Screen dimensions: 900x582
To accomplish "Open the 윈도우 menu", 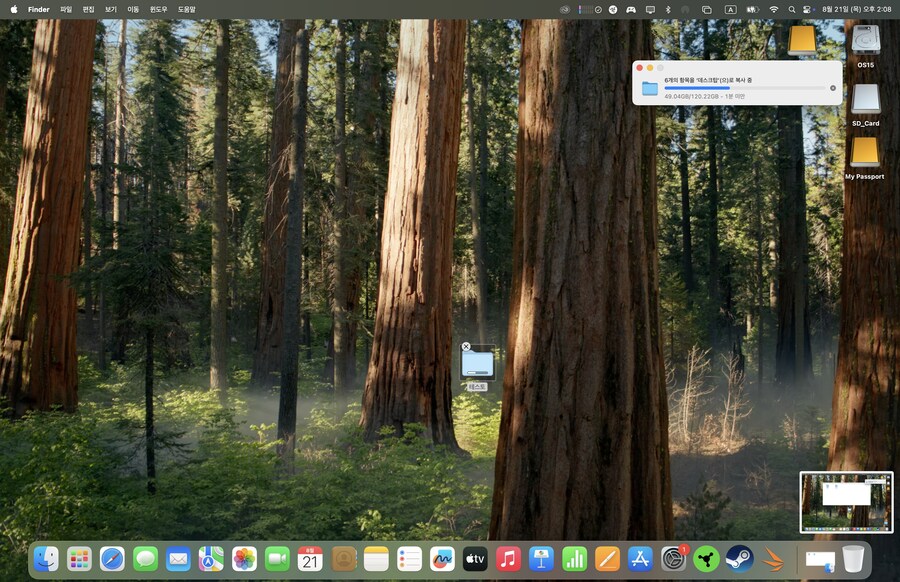I will click(x=158, y=9).
